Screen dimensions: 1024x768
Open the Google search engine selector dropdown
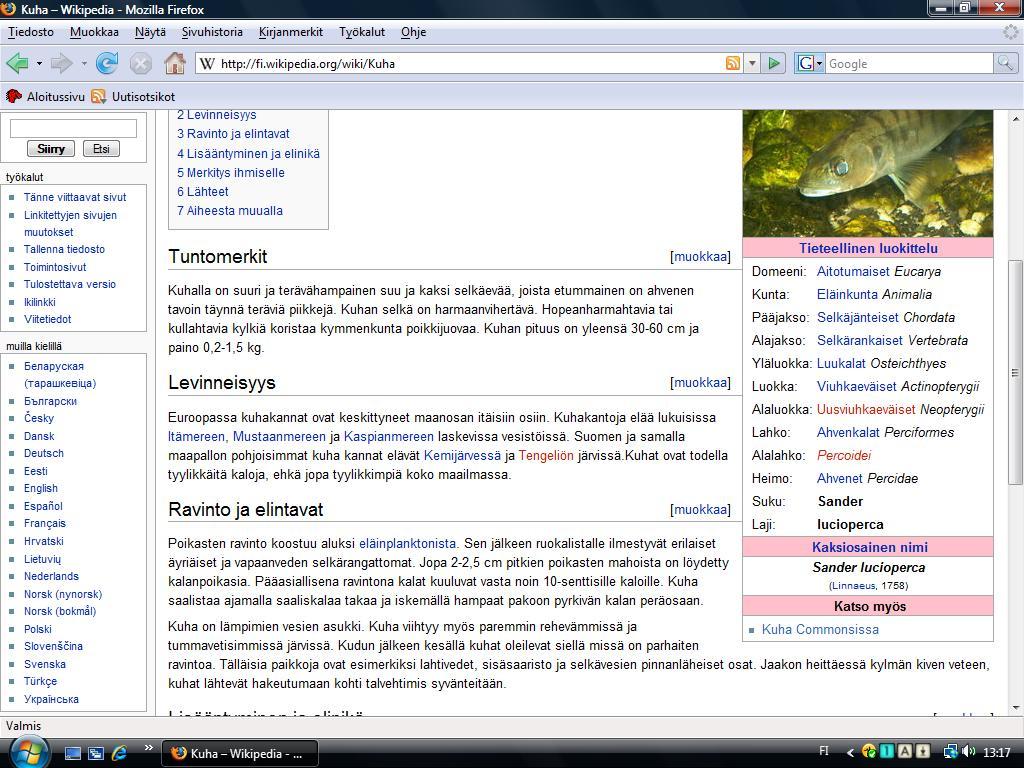point(809,63)
